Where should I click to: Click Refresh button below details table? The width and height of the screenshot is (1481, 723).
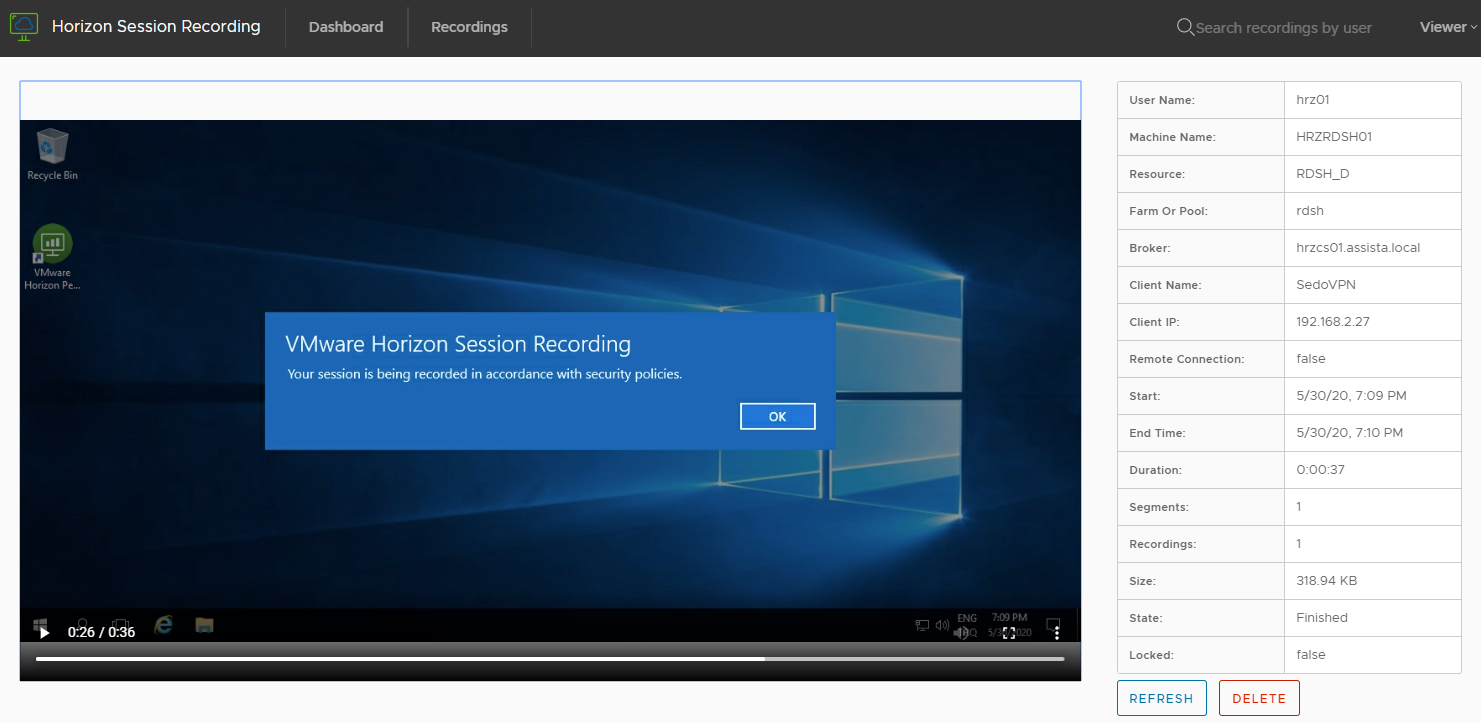[1161, 698]
